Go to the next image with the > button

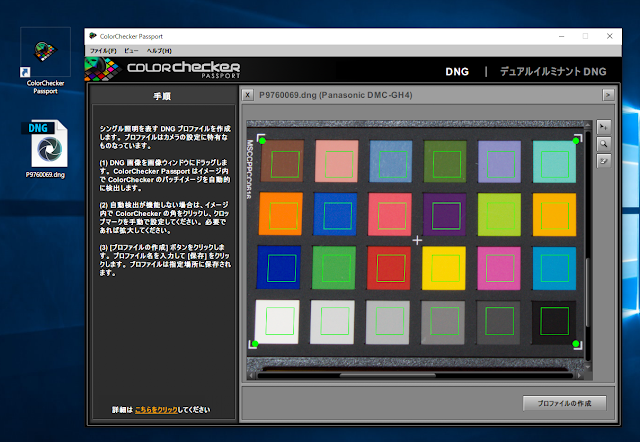pyautogui.click(x=608, y=95)
